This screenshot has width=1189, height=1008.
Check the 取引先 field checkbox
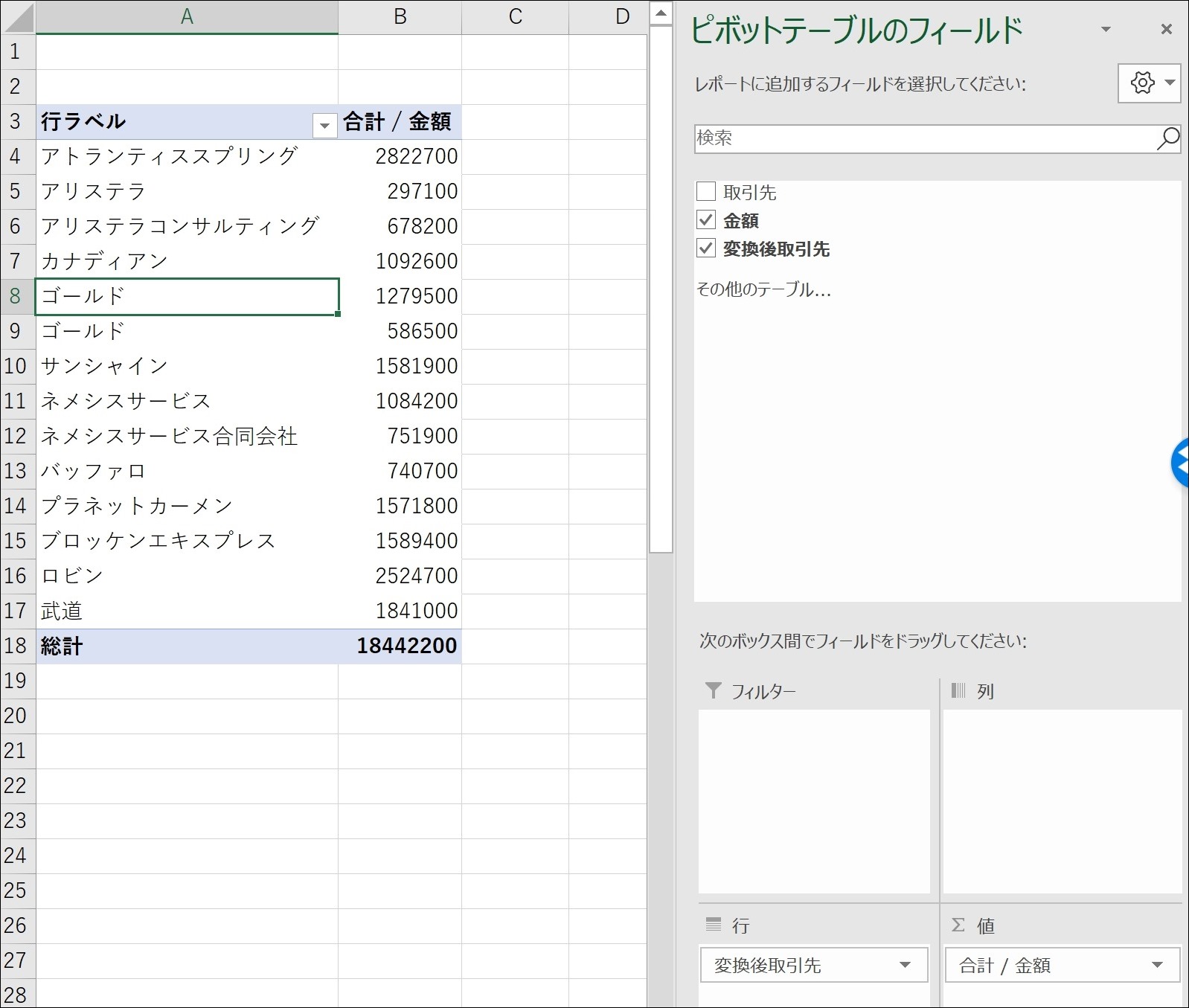point(706,192)
